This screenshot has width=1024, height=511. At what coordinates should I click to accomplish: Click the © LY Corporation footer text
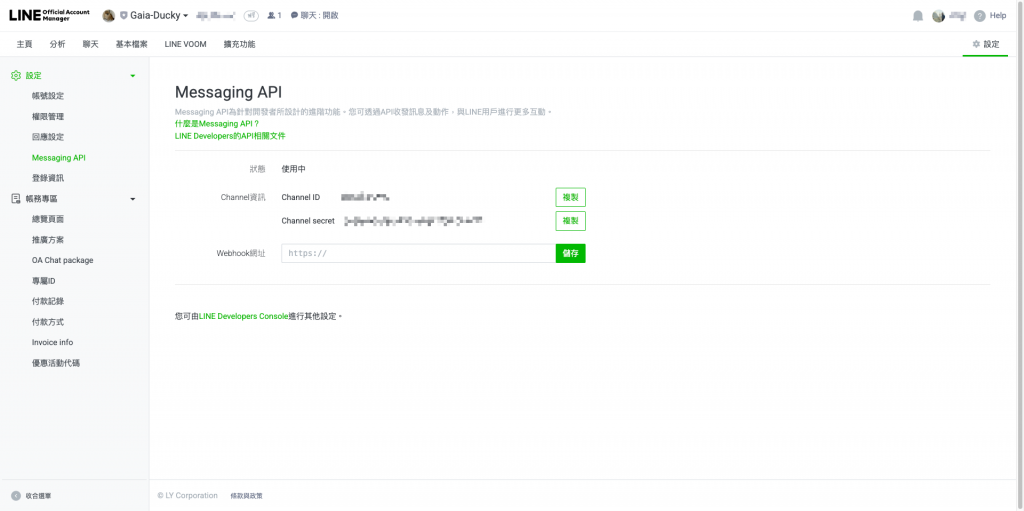pos(187,496)
